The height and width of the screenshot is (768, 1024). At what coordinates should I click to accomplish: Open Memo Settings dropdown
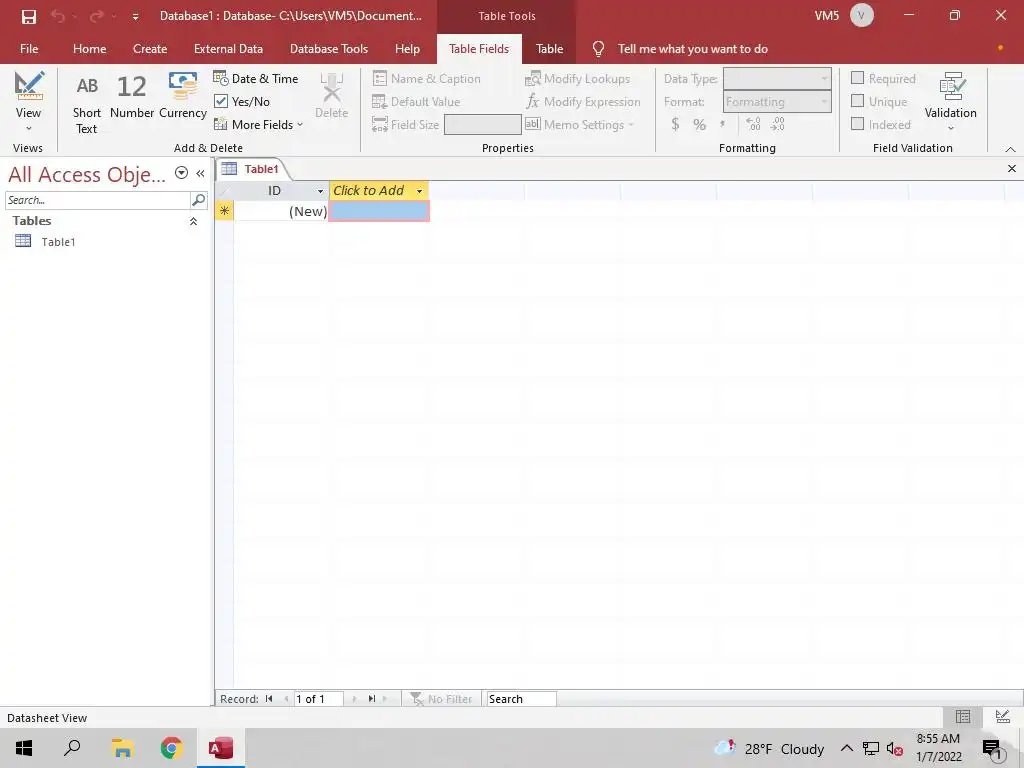(580, 125)
